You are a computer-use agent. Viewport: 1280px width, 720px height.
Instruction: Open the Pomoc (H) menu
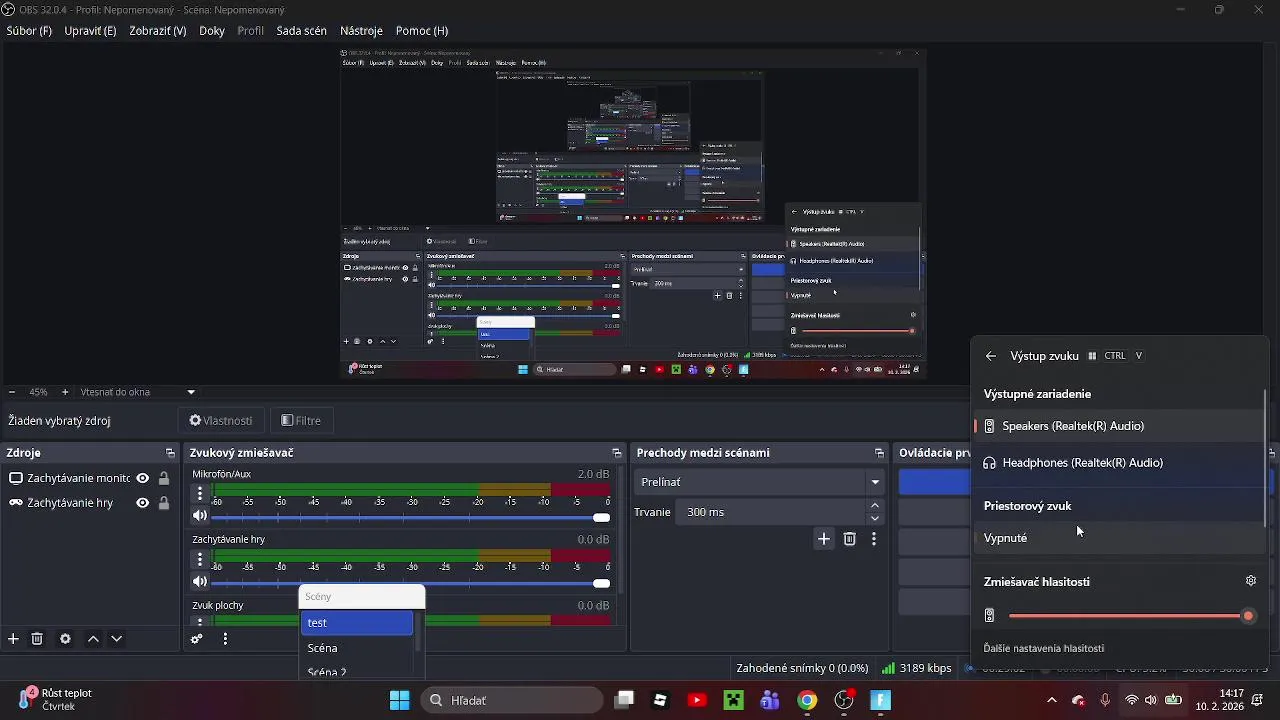coord(422,31)
